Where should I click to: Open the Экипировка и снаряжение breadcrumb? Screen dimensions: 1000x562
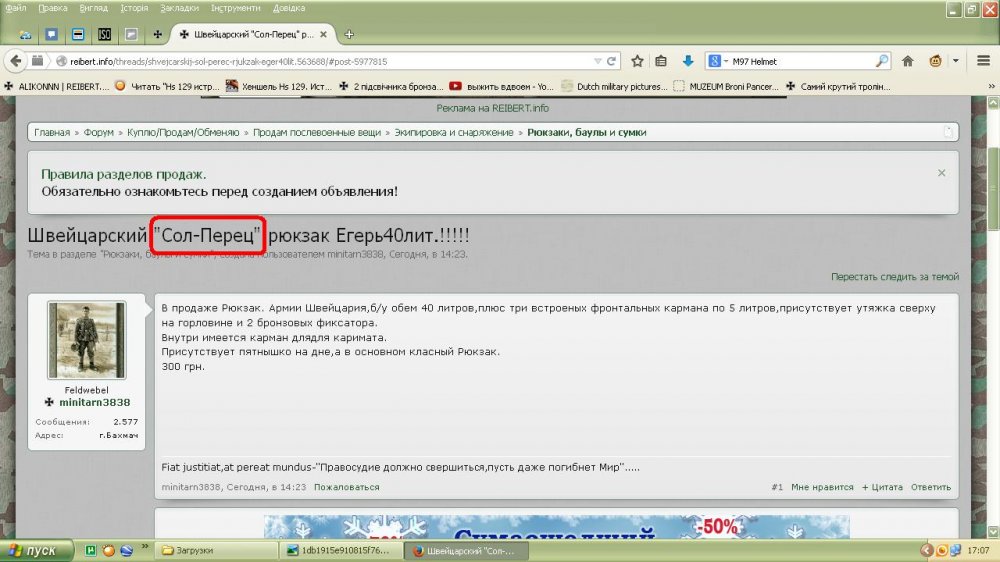coord(453,132)
